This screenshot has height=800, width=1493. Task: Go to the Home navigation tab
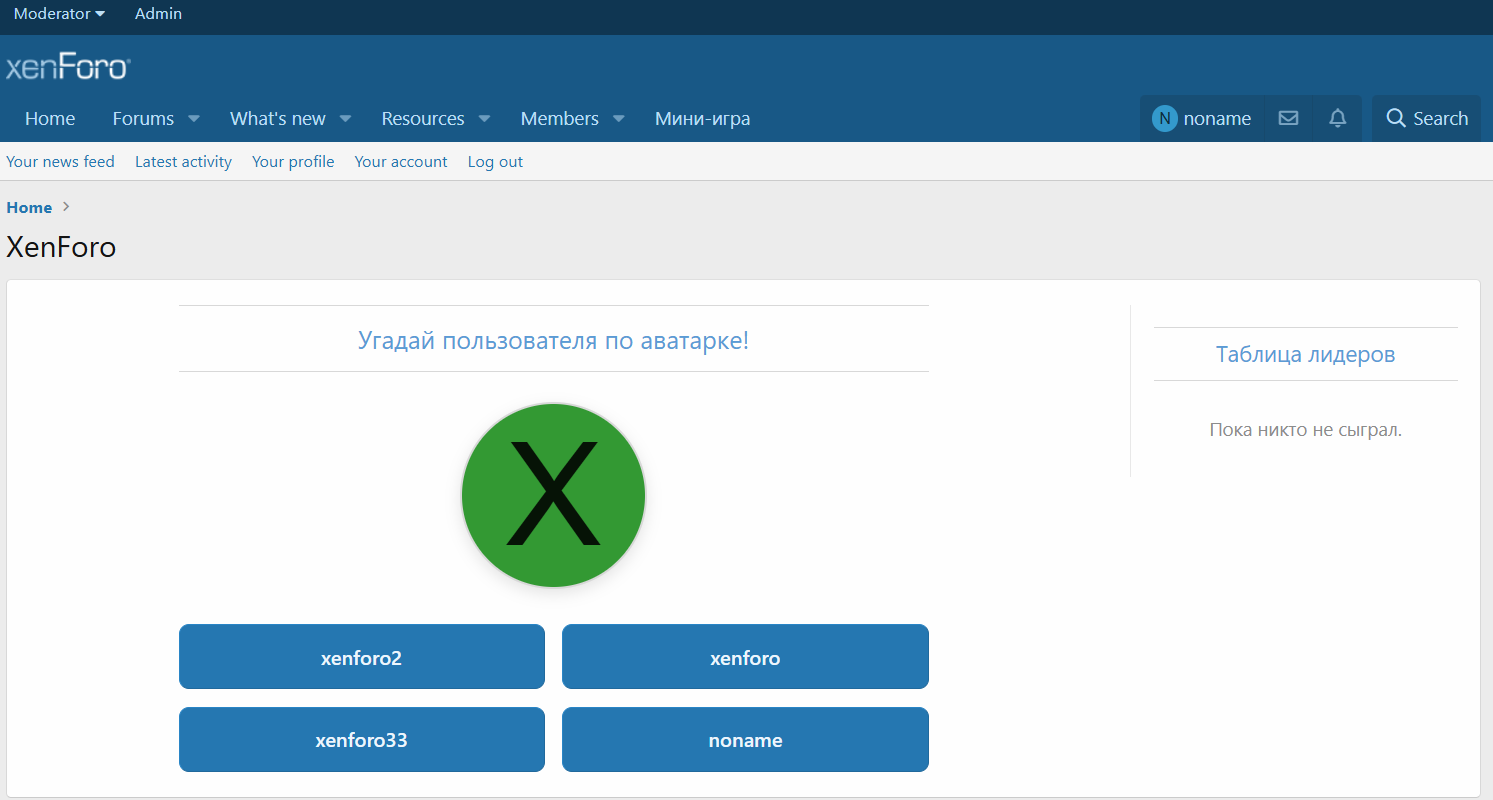click(x=50, y=118)
